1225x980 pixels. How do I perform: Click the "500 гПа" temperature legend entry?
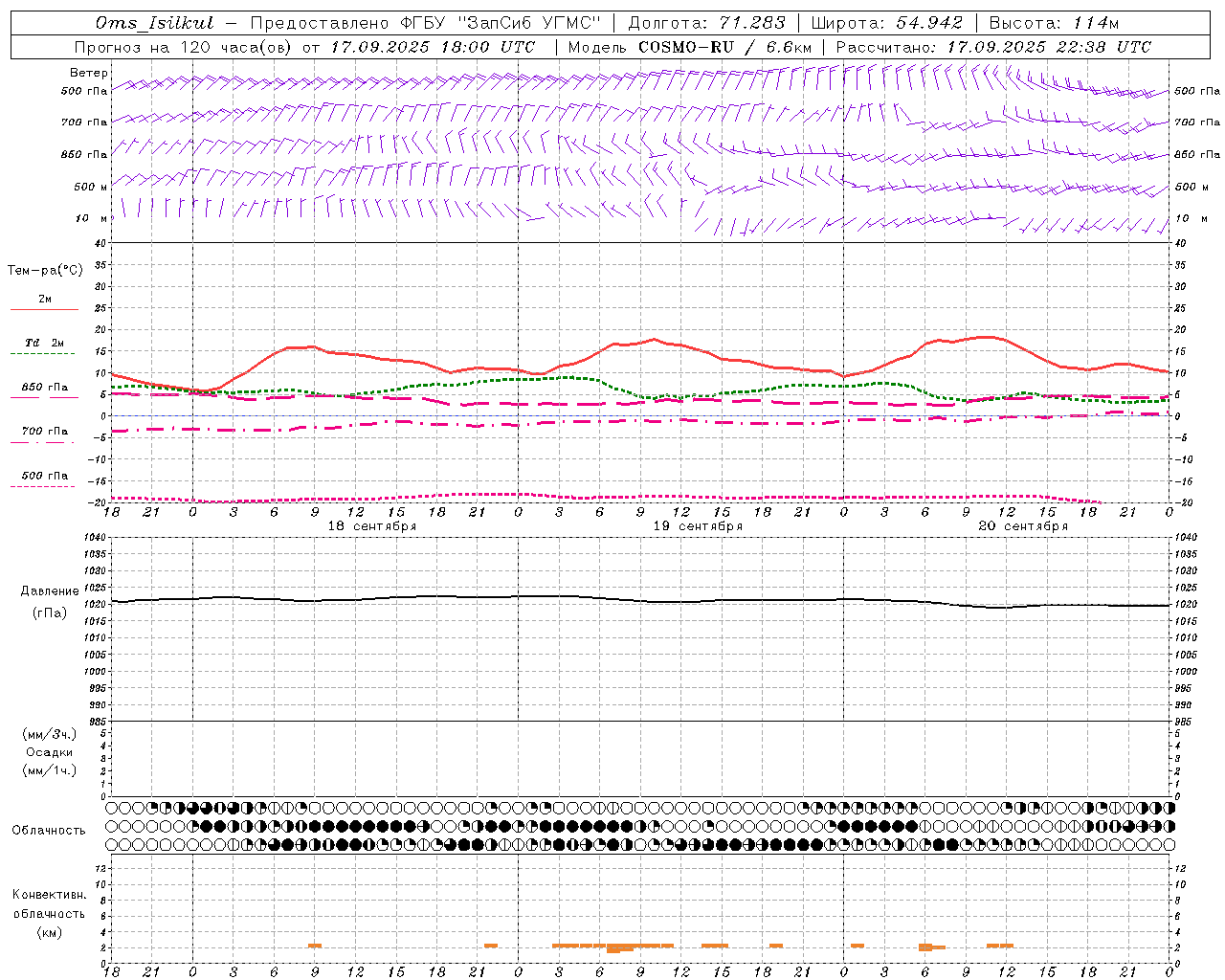click(x=45, y=476)
